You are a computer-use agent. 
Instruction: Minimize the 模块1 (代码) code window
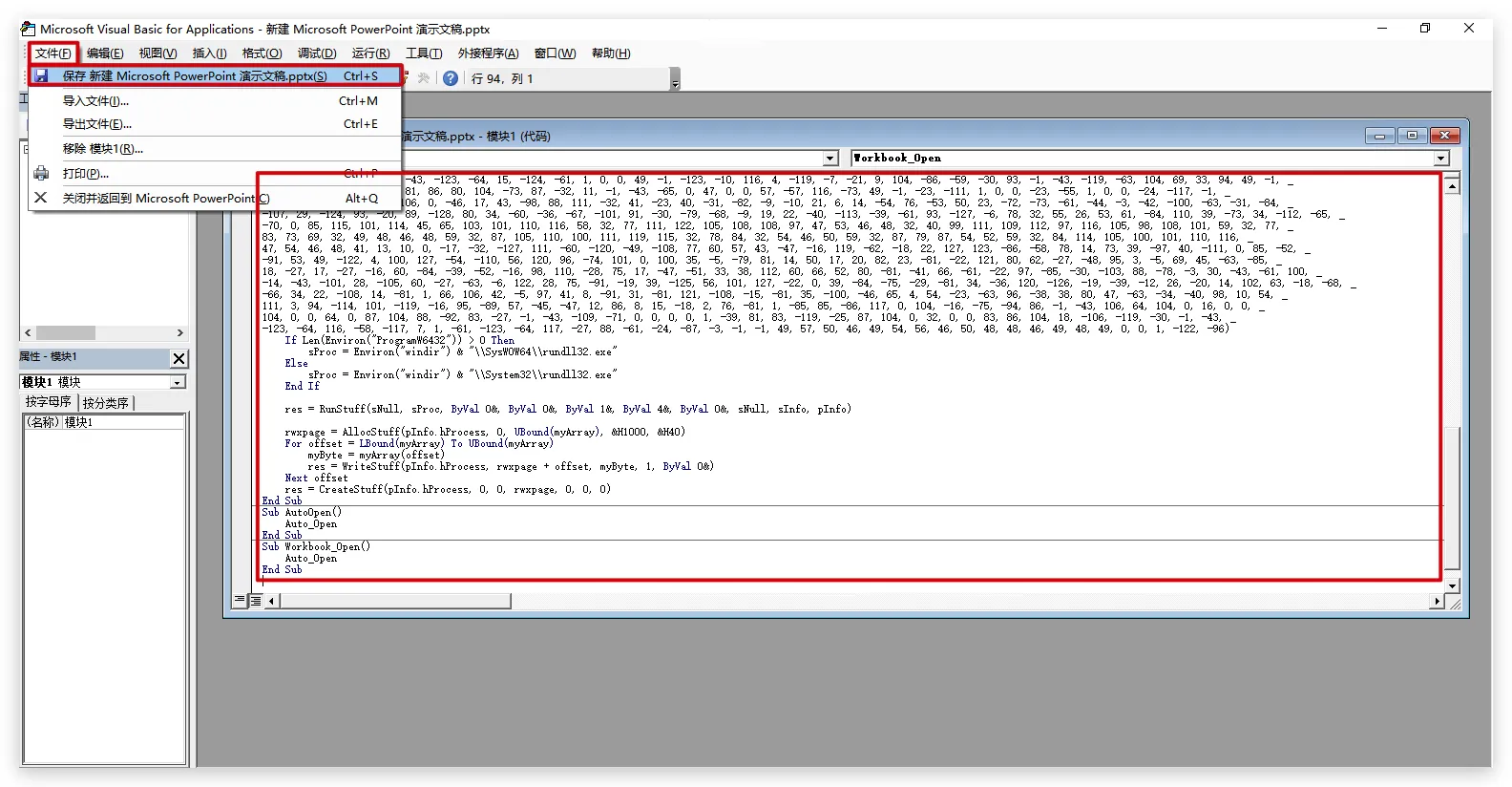tap(1379, 137)
